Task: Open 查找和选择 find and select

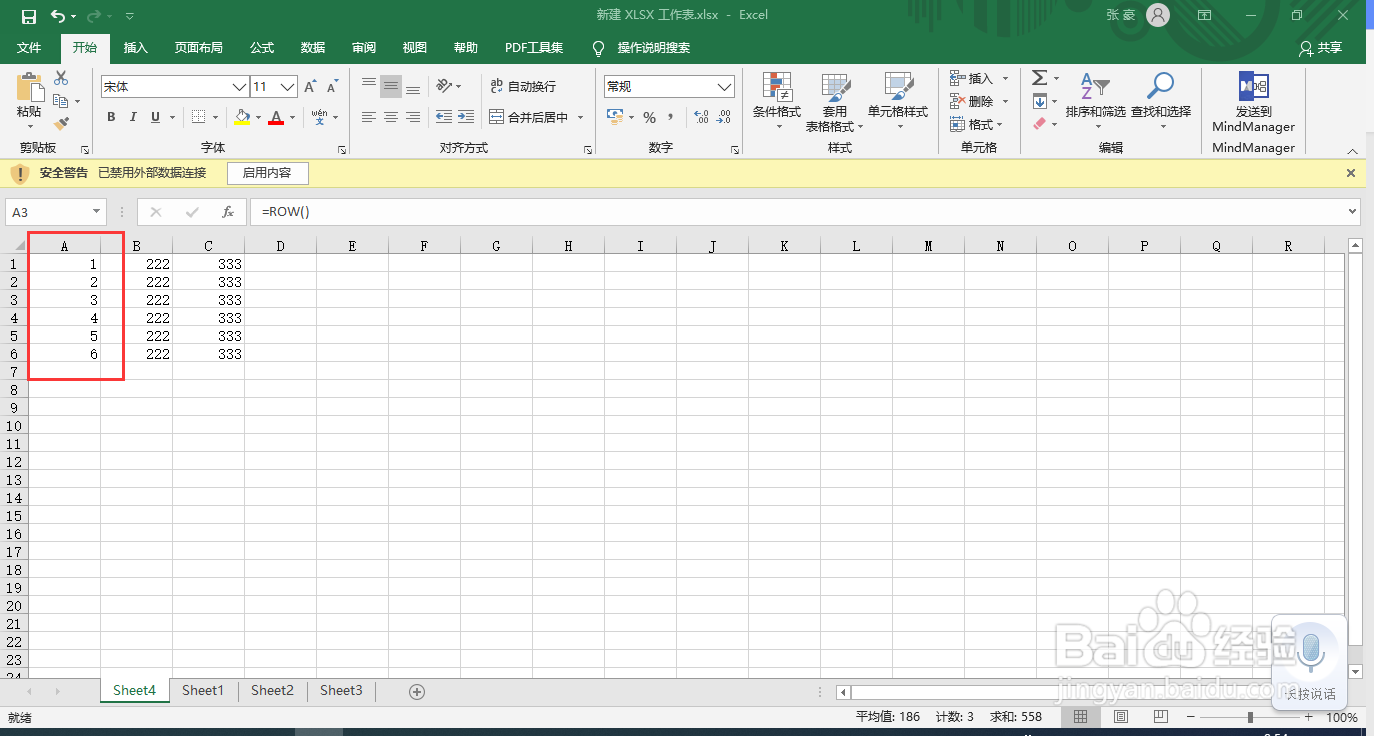Action: pyautogui.click(x=1161, y=102)
